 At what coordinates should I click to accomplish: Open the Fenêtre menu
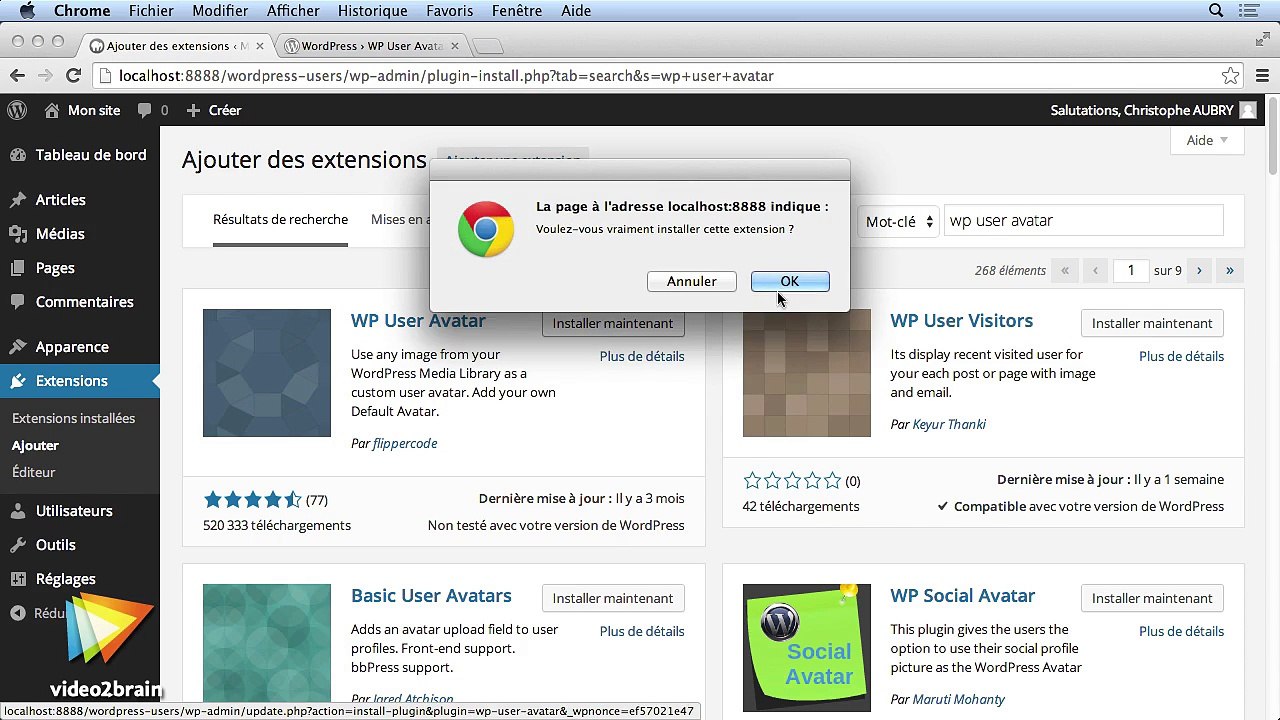tap(517, 11)
